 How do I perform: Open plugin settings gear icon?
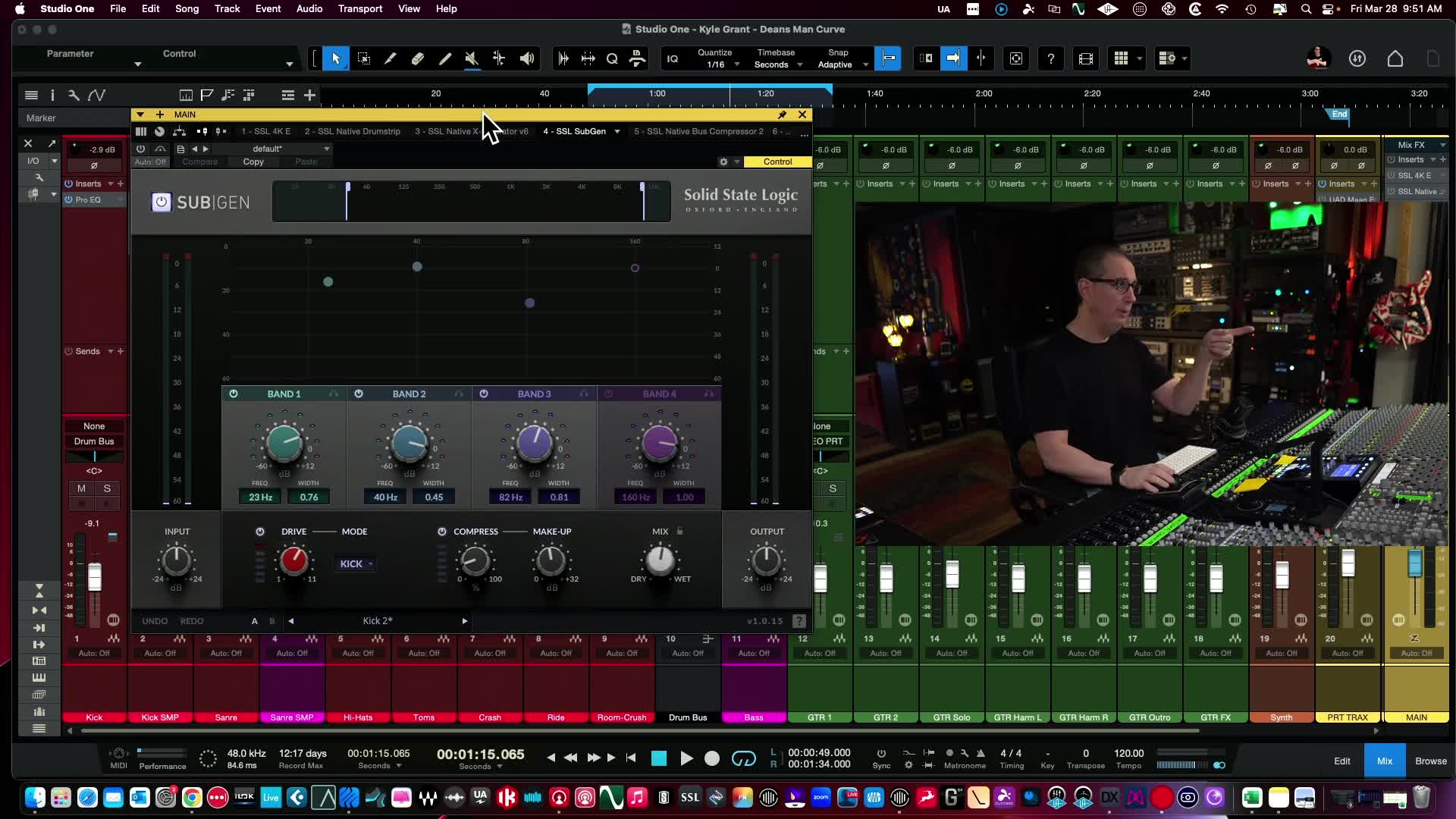tap(723, 162)
